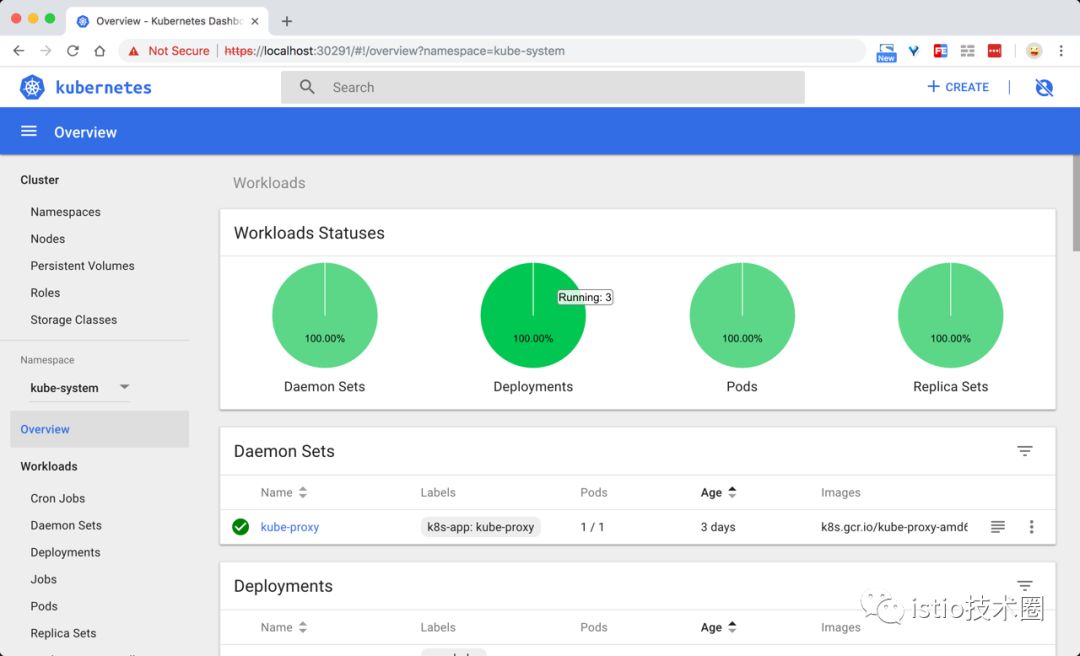The height and width of the screenshot is (656, 1080).
Task: Open the Nodes section in sidebar
Action: click(x=48, y=238)
